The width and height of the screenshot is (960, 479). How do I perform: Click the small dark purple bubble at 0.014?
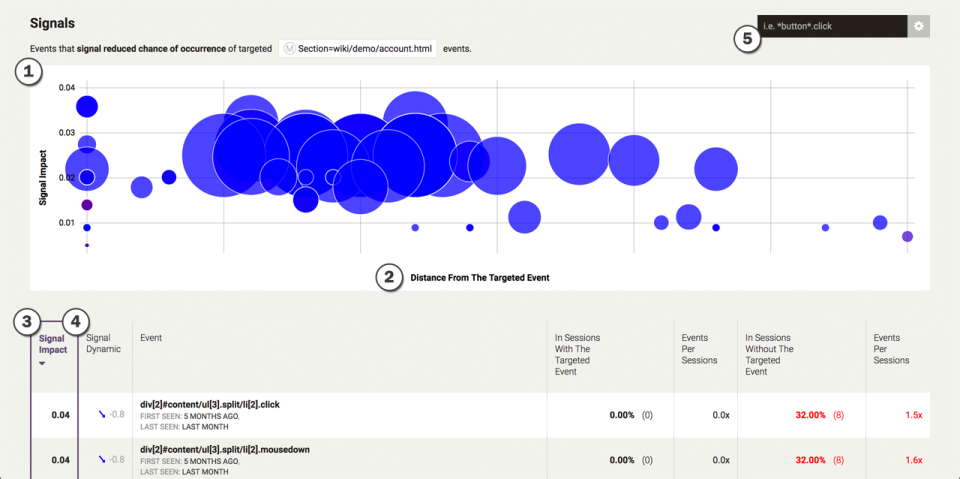click(87, 205)
